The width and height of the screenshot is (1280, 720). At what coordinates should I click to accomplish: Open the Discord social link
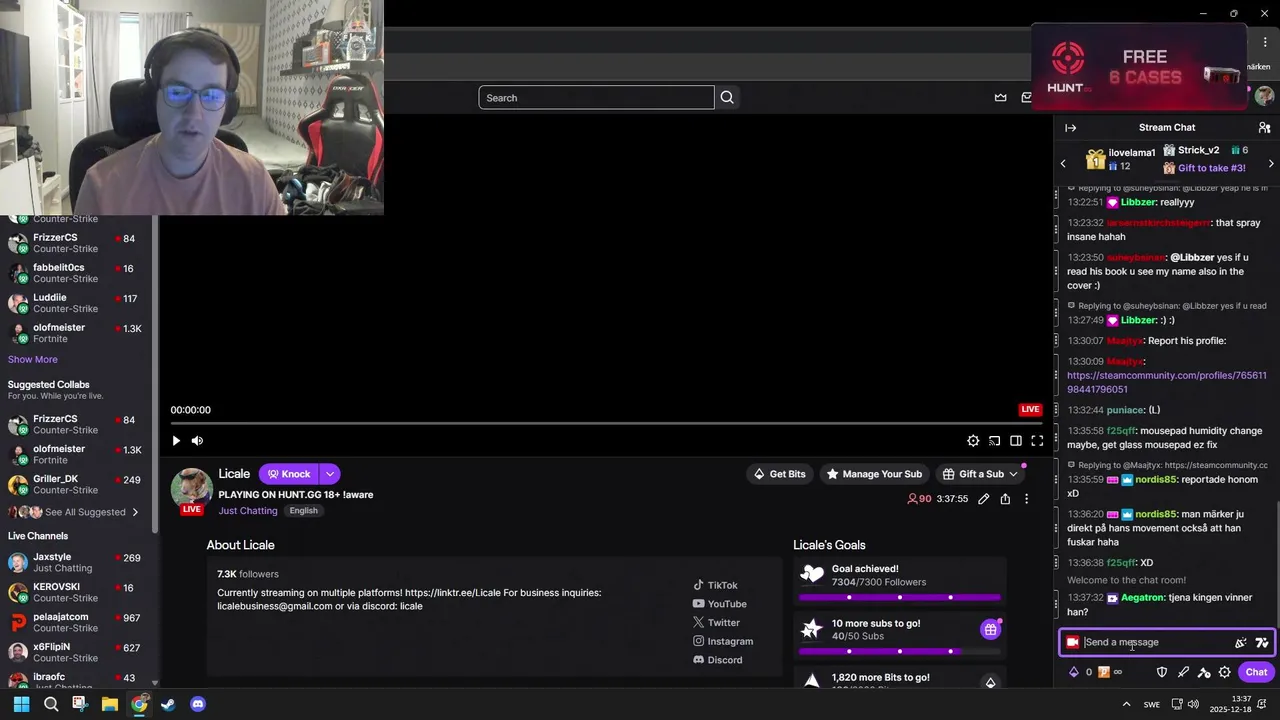click(717, 660)
